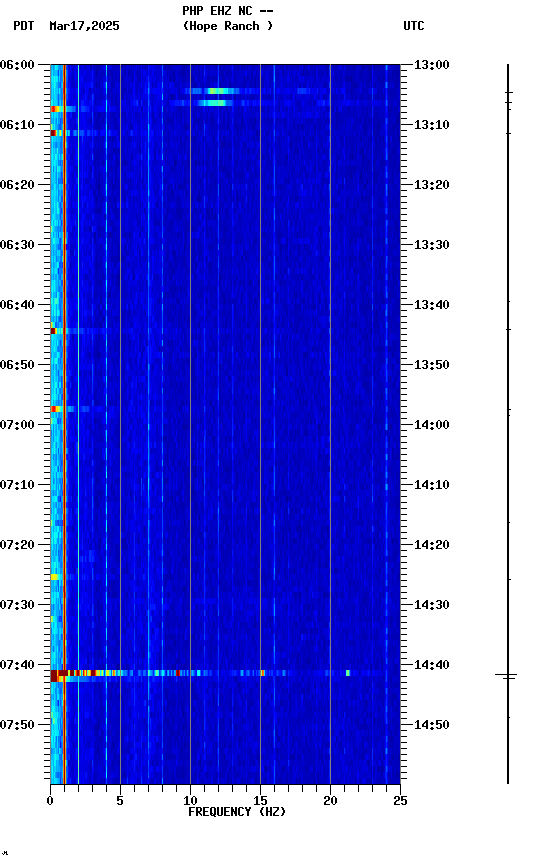Click the 13:50 UTC time label
Viewport: 552px width, 864px height.
pos(432,365)
